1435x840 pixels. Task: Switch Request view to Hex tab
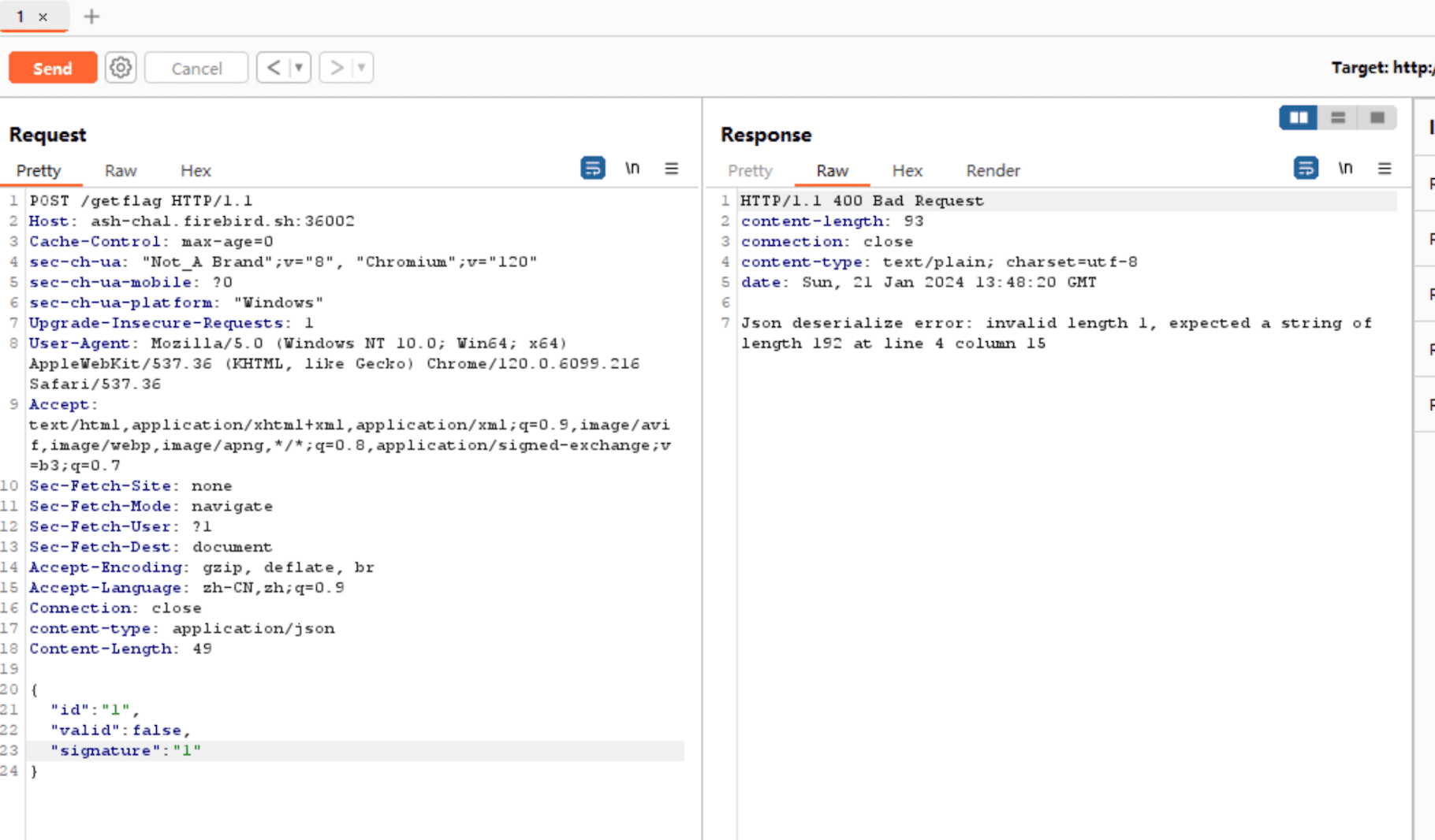pos(196,171)
